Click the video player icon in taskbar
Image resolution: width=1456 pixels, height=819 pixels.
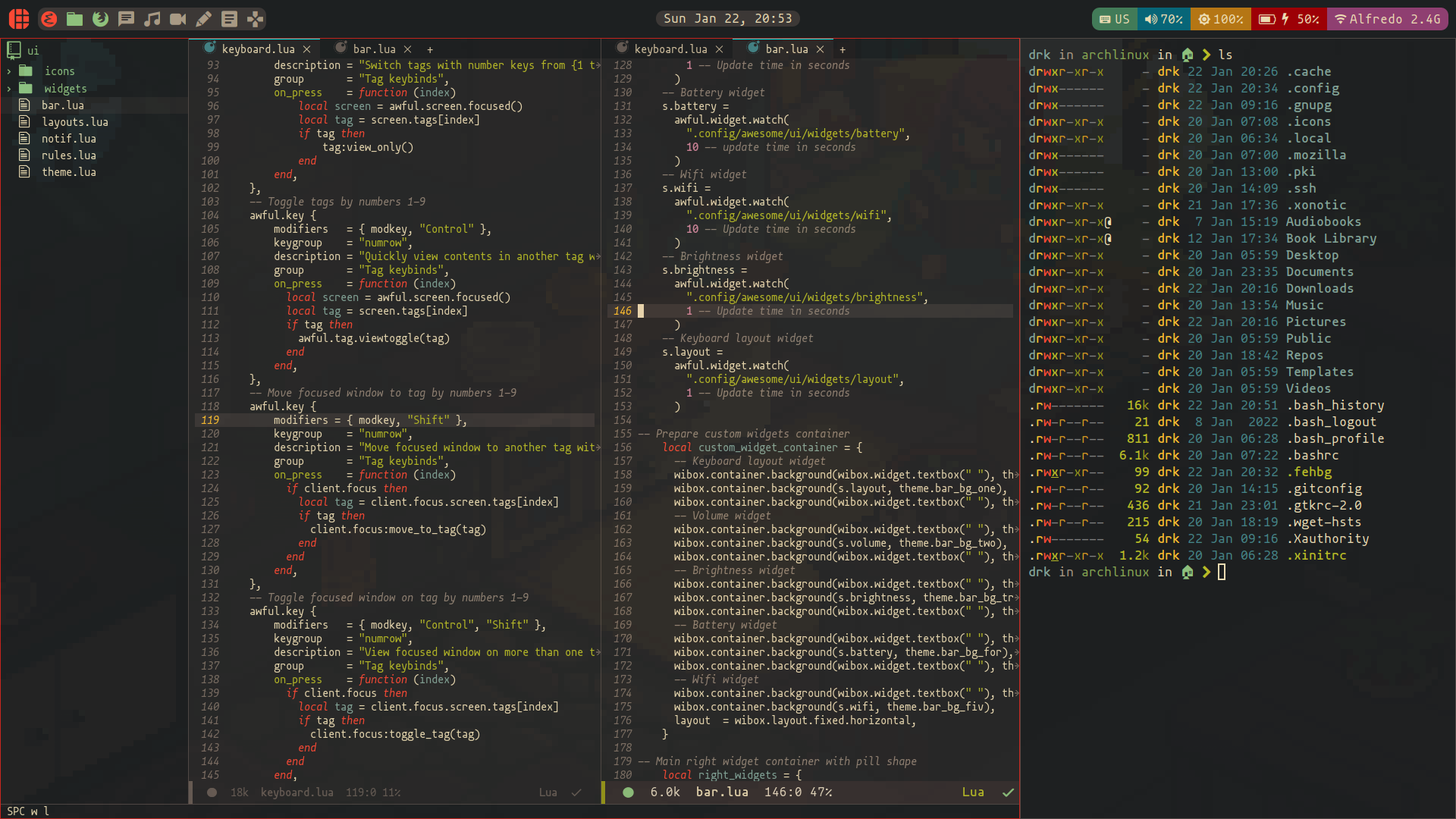tap(177, 18)
